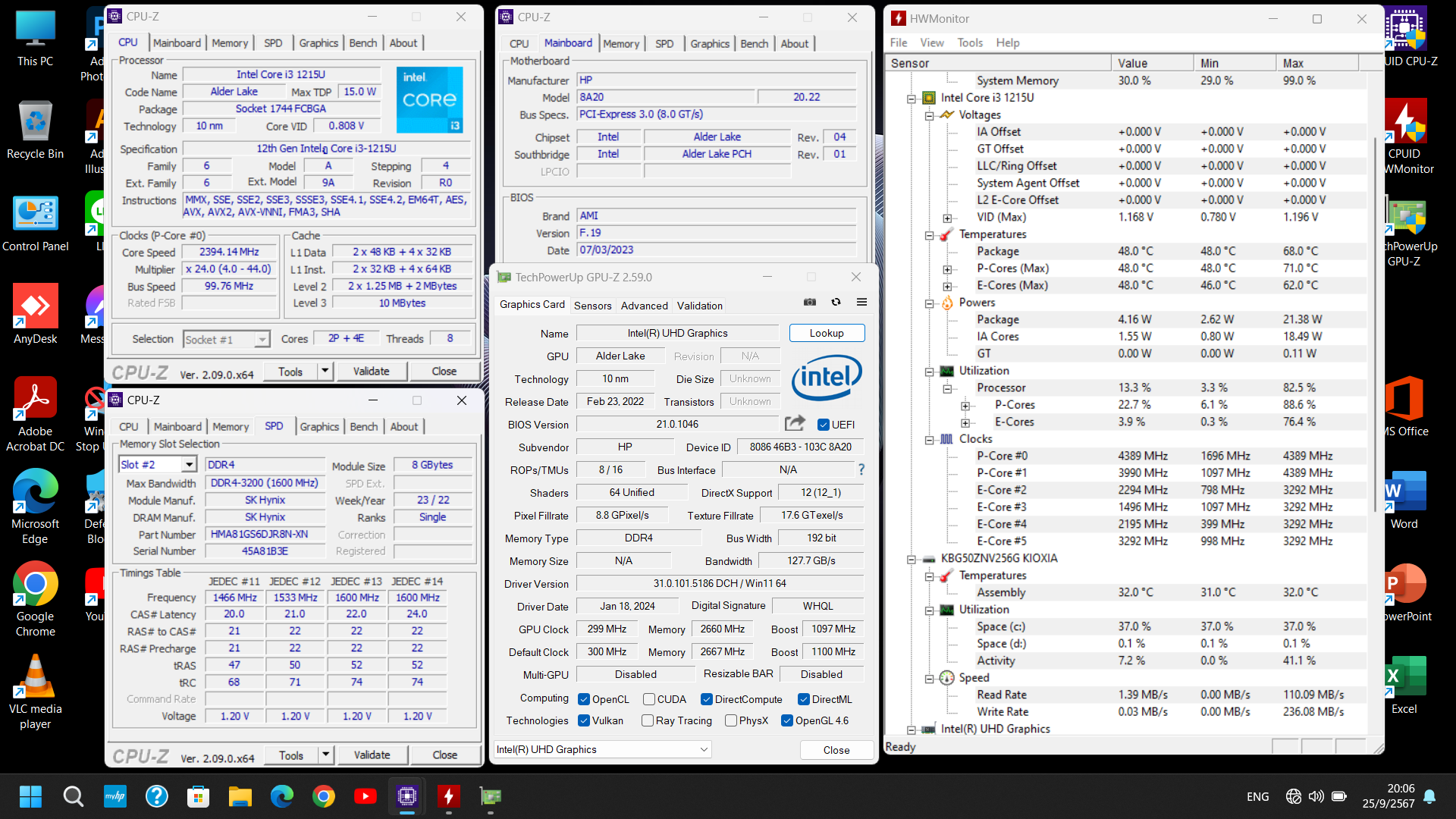Open the Excel desktop shortcut
This screenshot has width=1456, height=819.
tap(1404, 685)
